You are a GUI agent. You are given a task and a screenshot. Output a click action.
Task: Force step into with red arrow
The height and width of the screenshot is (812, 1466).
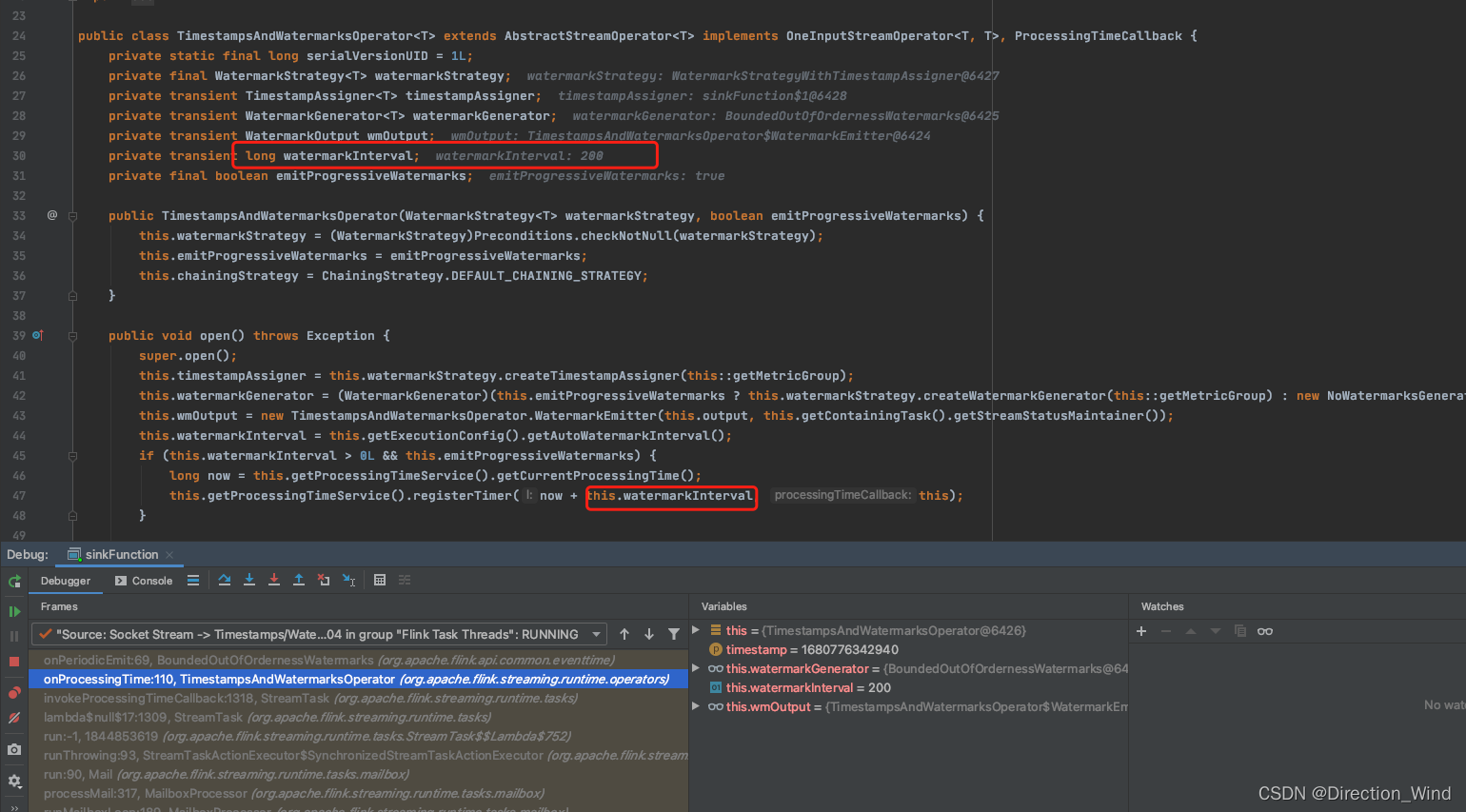[x=274, y=580]
